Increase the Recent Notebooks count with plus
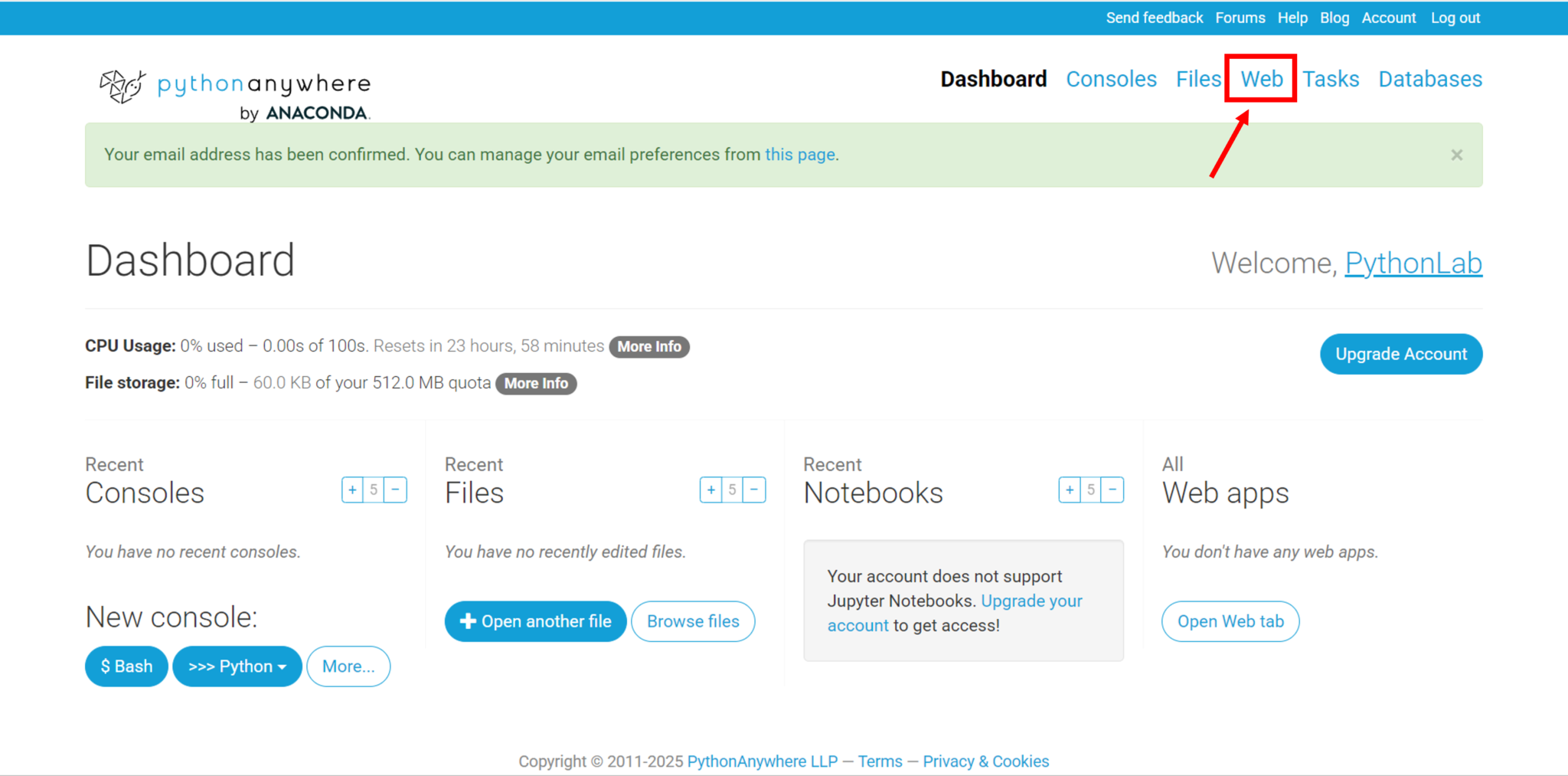The width and height of the screenshot is (1568, 776). pyautogui.click(x=1070, y=490)
